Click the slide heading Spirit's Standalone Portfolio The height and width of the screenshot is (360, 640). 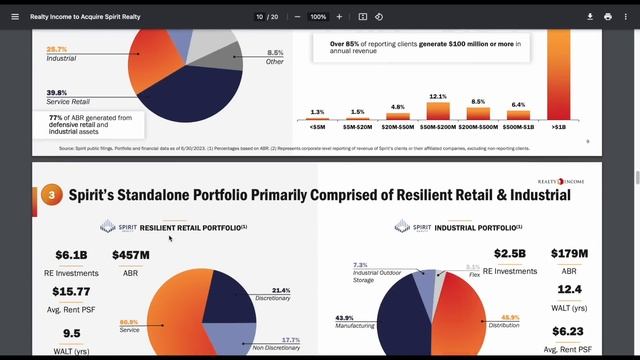320,195
